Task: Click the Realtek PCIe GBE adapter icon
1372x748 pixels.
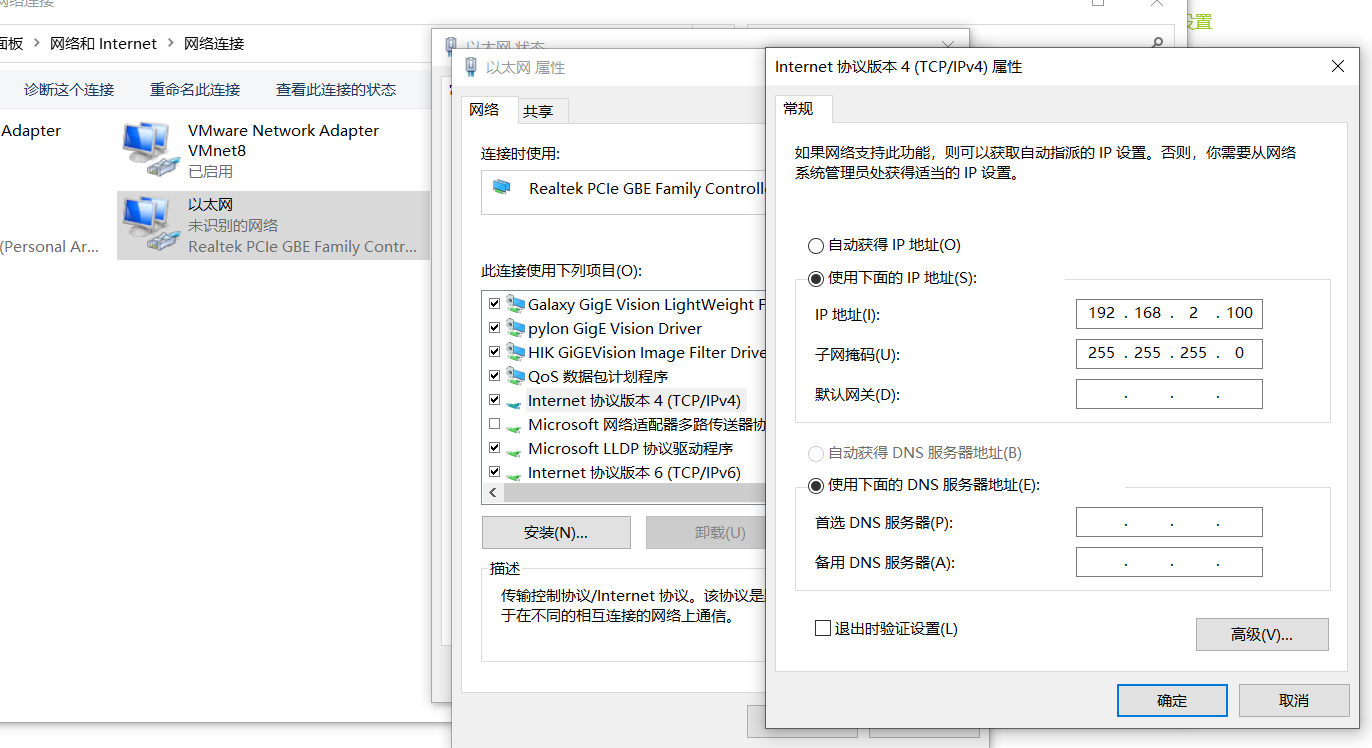Action: pos(502,187)
